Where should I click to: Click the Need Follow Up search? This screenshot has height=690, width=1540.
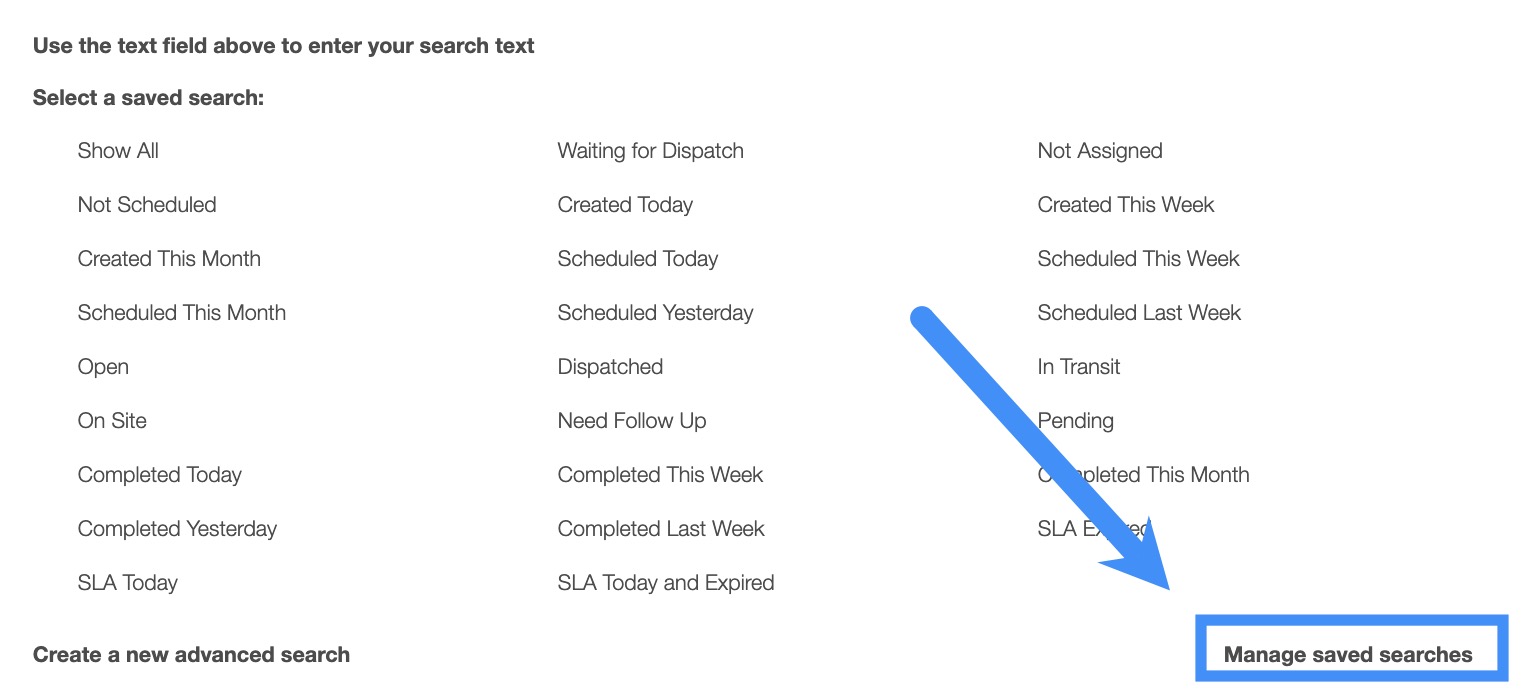[631, 421]
